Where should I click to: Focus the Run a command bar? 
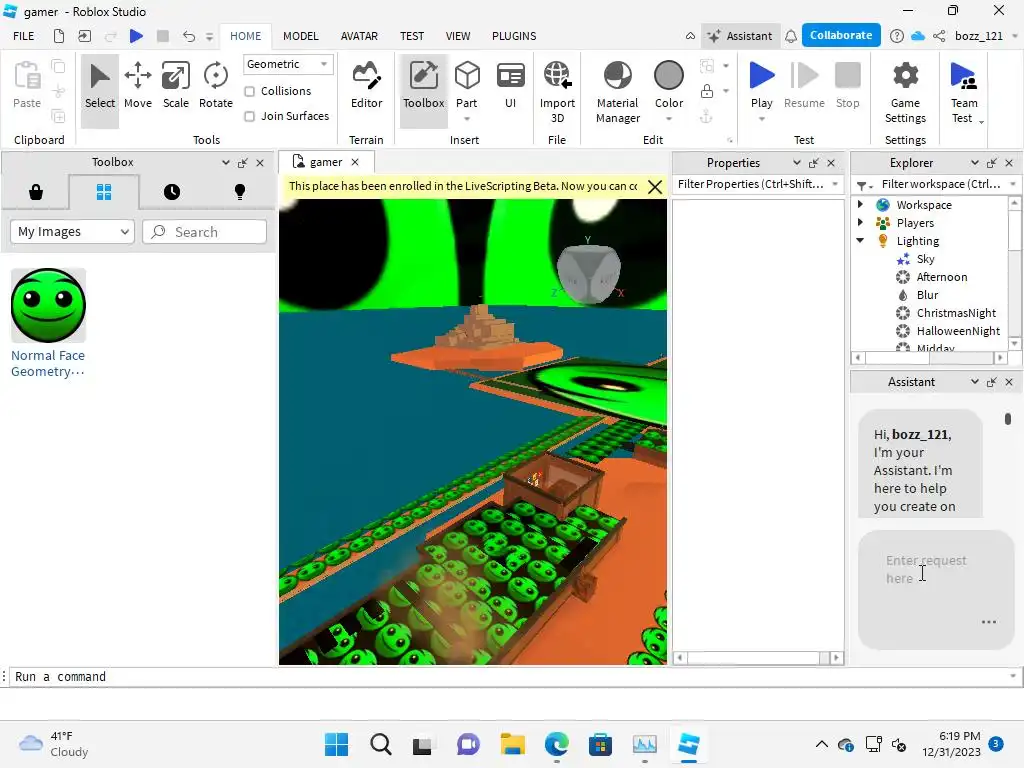[509, 677]
